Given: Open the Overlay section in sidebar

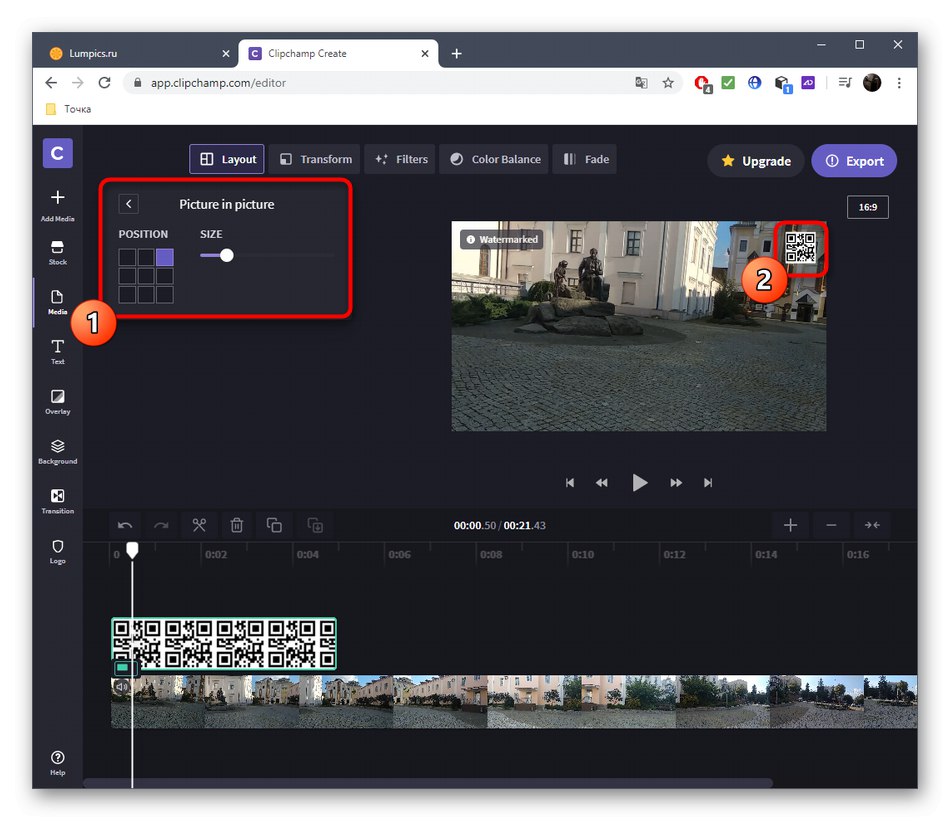Looking at the screenshot, I should click(x=58, y=402).
